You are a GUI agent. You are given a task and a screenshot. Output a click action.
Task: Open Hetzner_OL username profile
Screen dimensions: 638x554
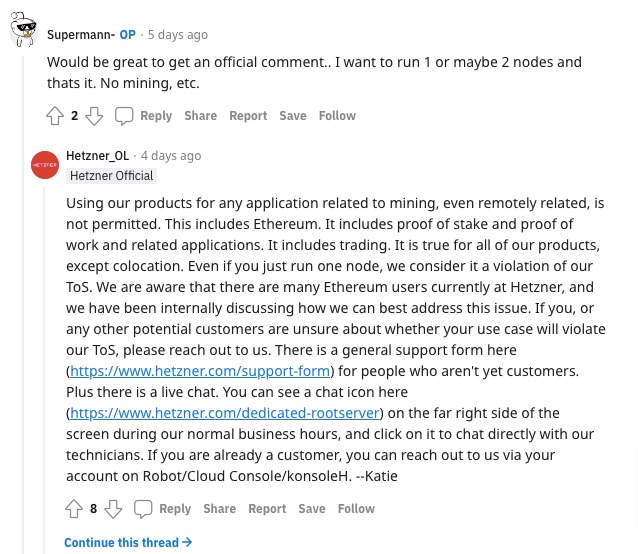[x=97, y=156]
